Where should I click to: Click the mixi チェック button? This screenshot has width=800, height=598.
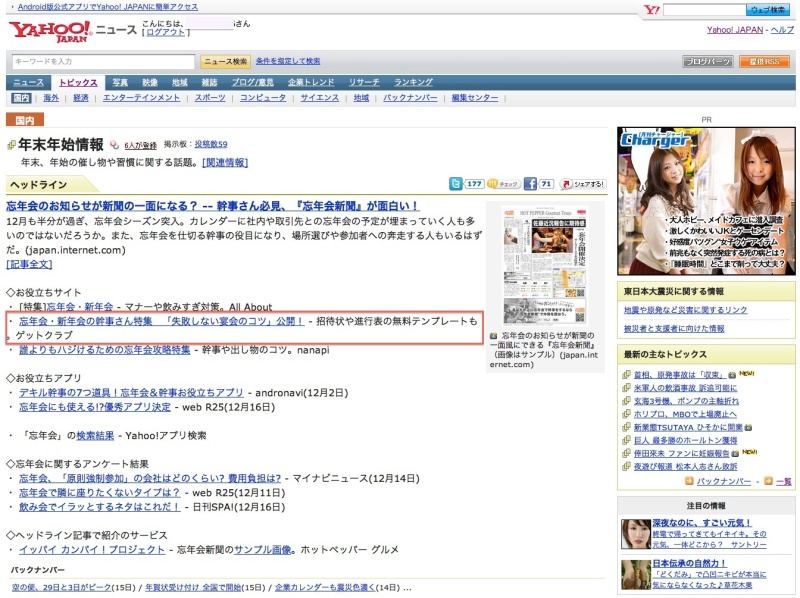tap(506, 184)
